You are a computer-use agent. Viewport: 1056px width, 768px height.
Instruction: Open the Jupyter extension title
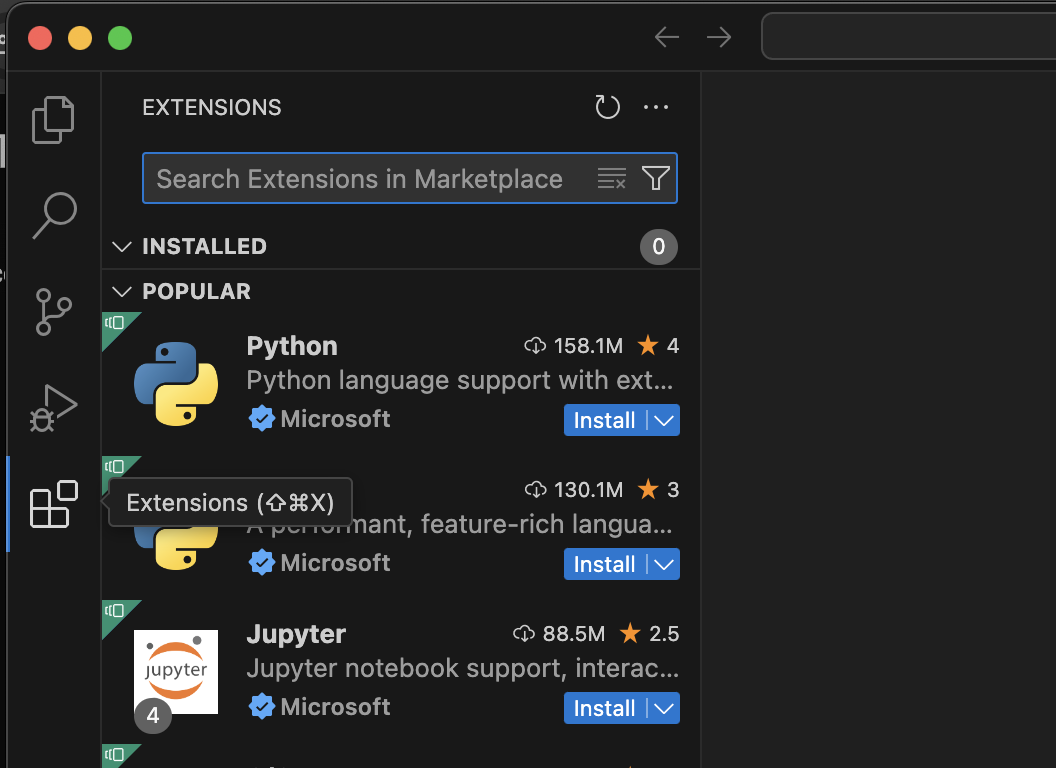point(296,635)
